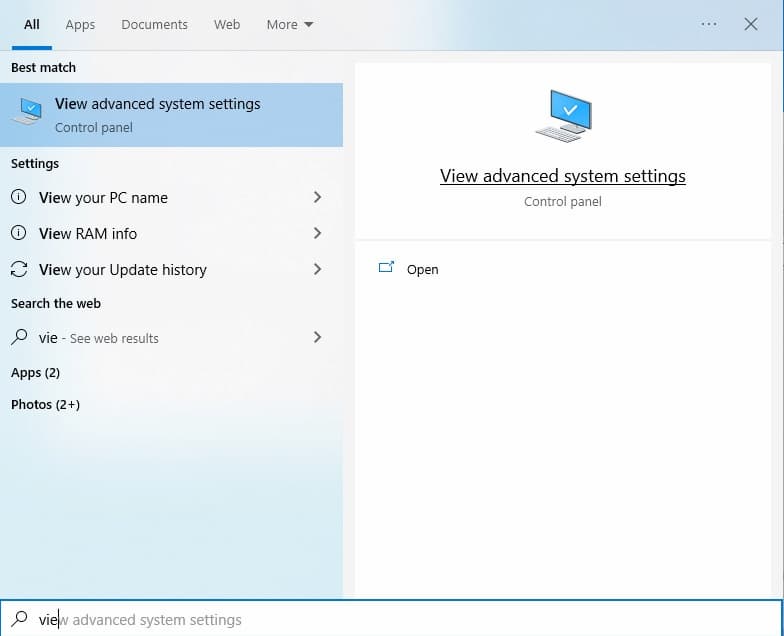Image resolution: width=784 pixels, height=636 pixels.
Task: Expand the View your PC name chevron
Action: [x=317, y=197]
